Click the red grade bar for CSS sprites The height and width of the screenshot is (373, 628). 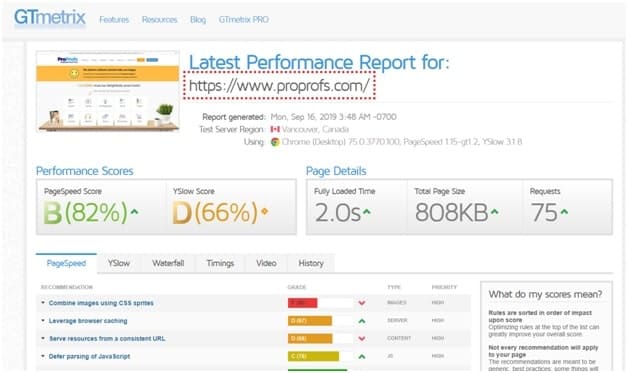[302, 303]
